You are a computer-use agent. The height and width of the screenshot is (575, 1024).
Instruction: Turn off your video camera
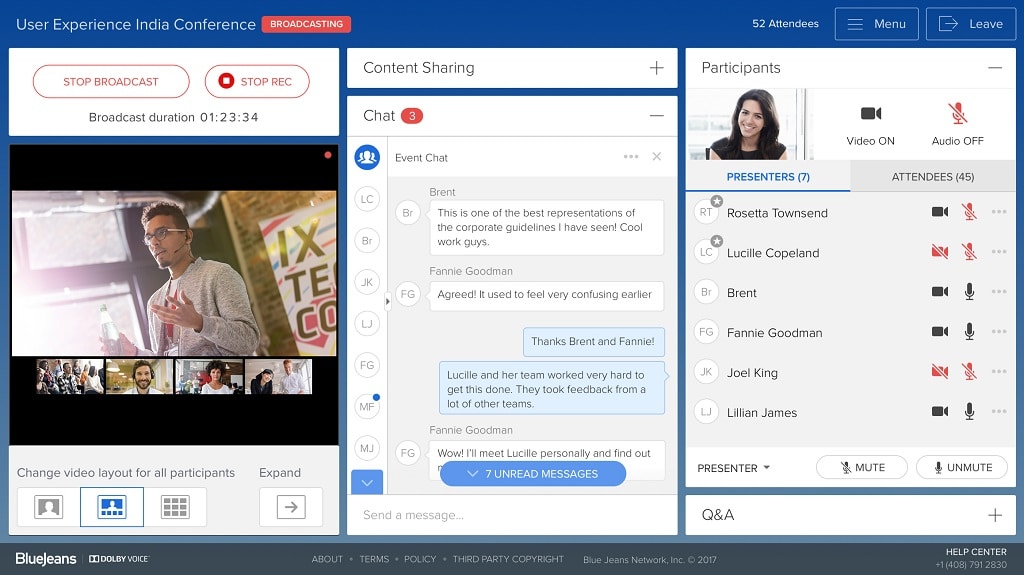coord(870,114)
